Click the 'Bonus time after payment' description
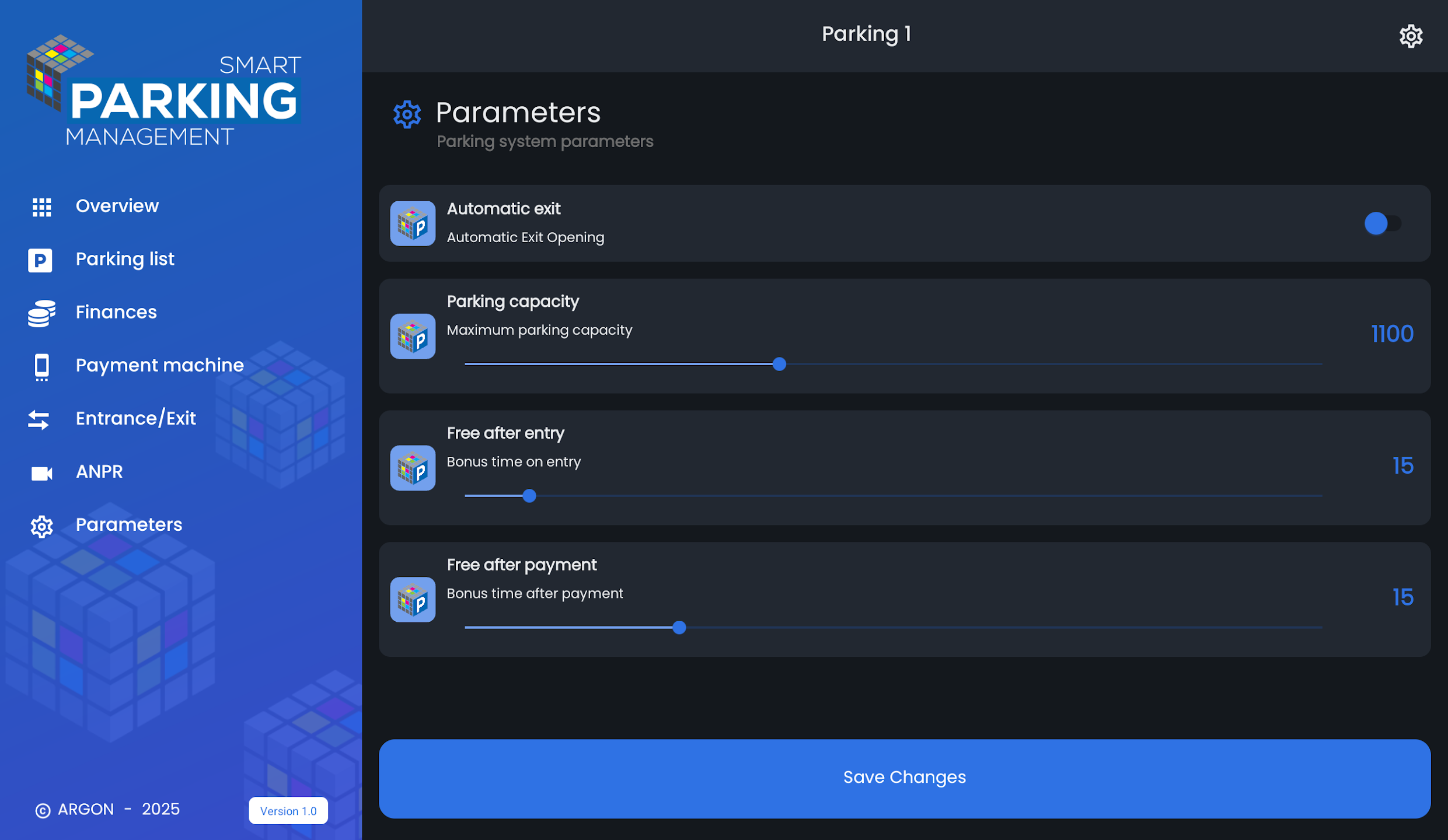 click(535, 594)
